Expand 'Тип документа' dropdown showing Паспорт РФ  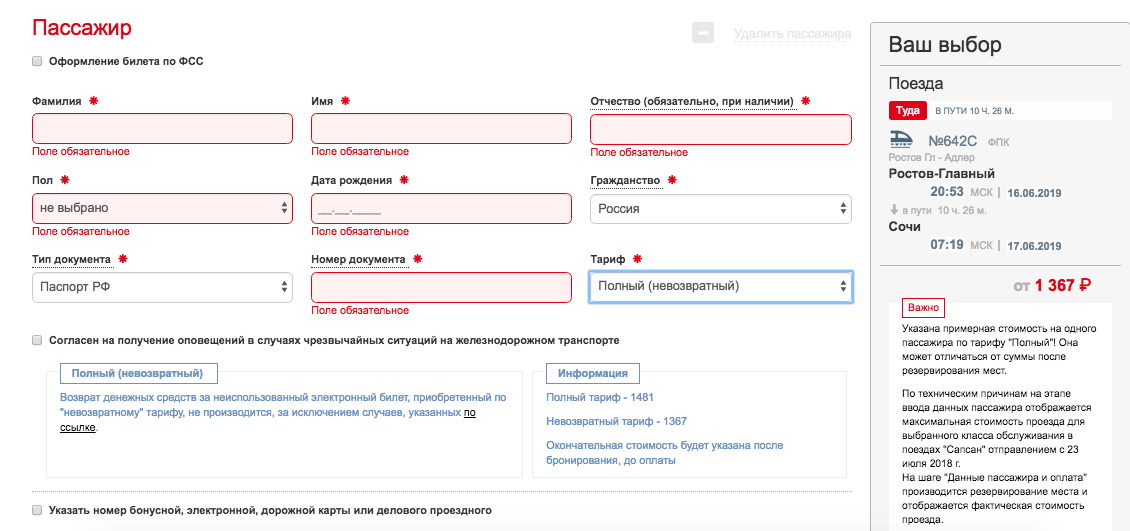(162, 287)
